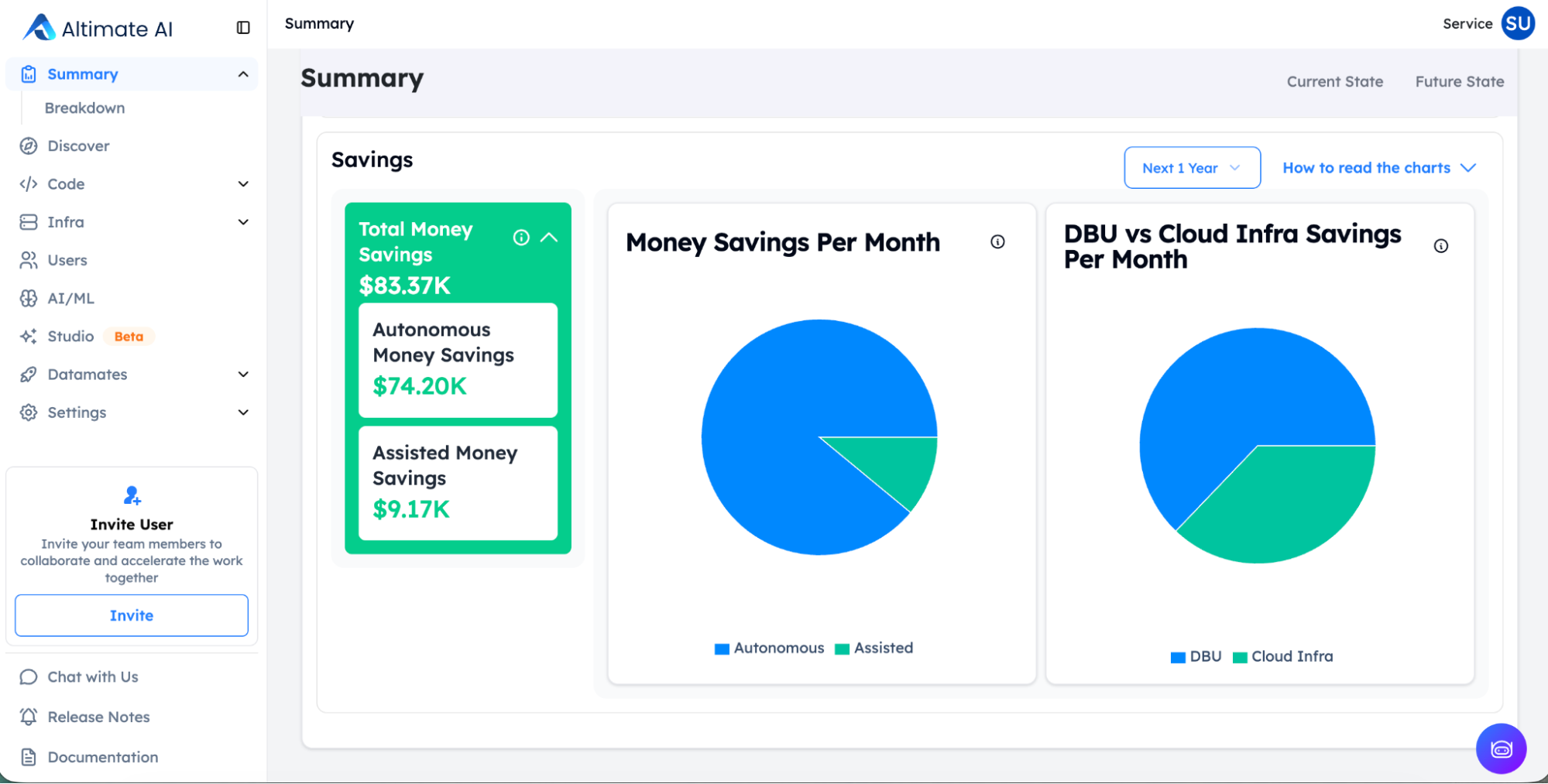Click the Settings gear icon
Screen dimensions: 1548x784
[x=29, y=413]
